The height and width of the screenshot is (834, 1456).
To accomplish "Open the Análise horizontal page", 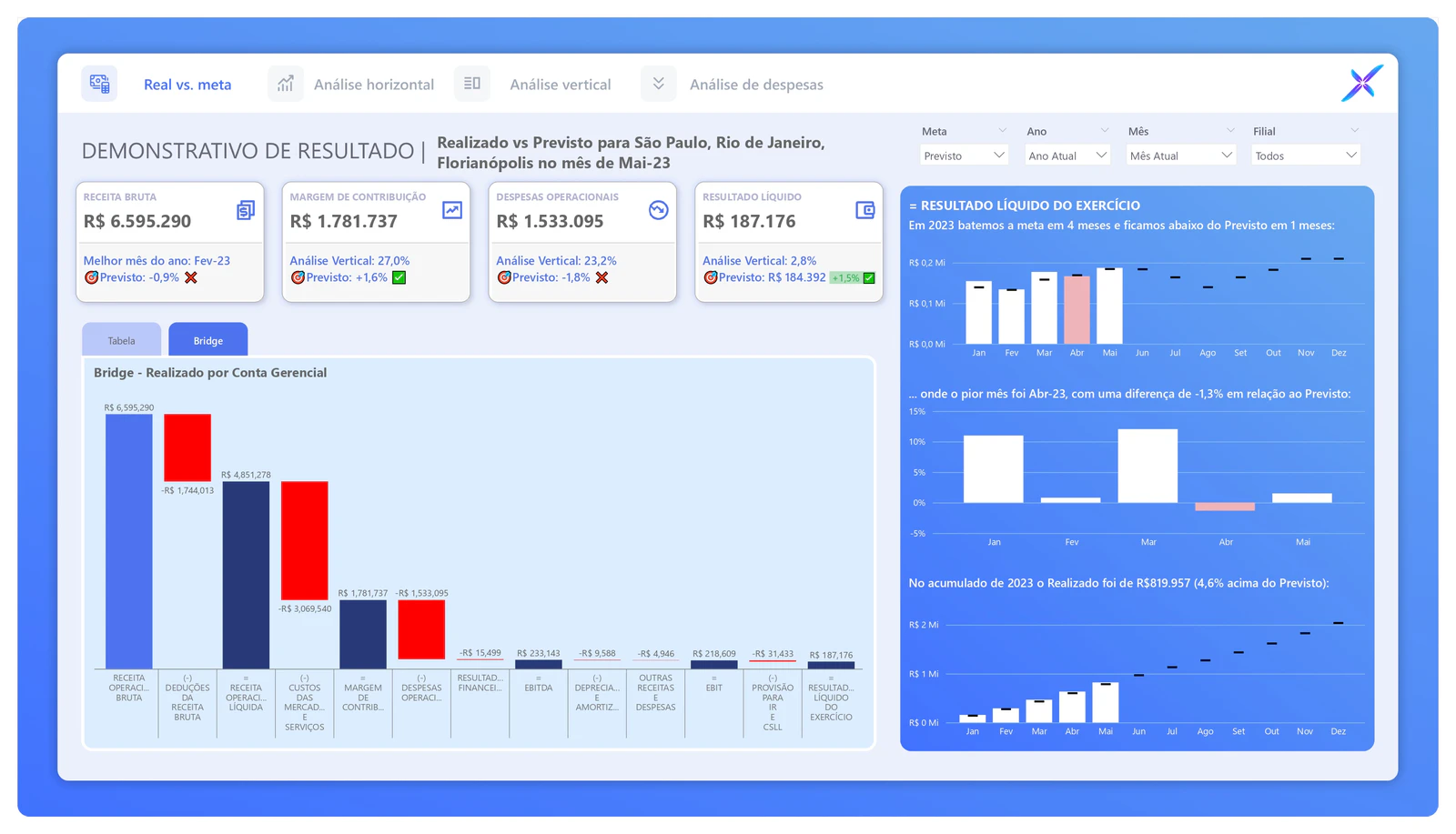I will [x=374, y=85].
